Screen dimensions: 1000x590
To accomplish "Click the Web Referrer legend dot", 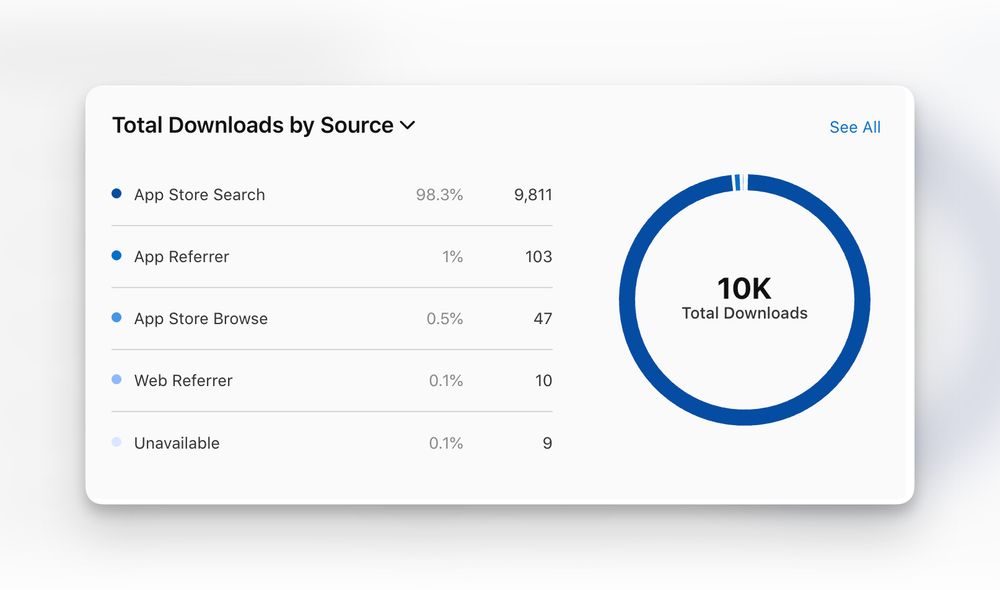I will tap(116, 379).
